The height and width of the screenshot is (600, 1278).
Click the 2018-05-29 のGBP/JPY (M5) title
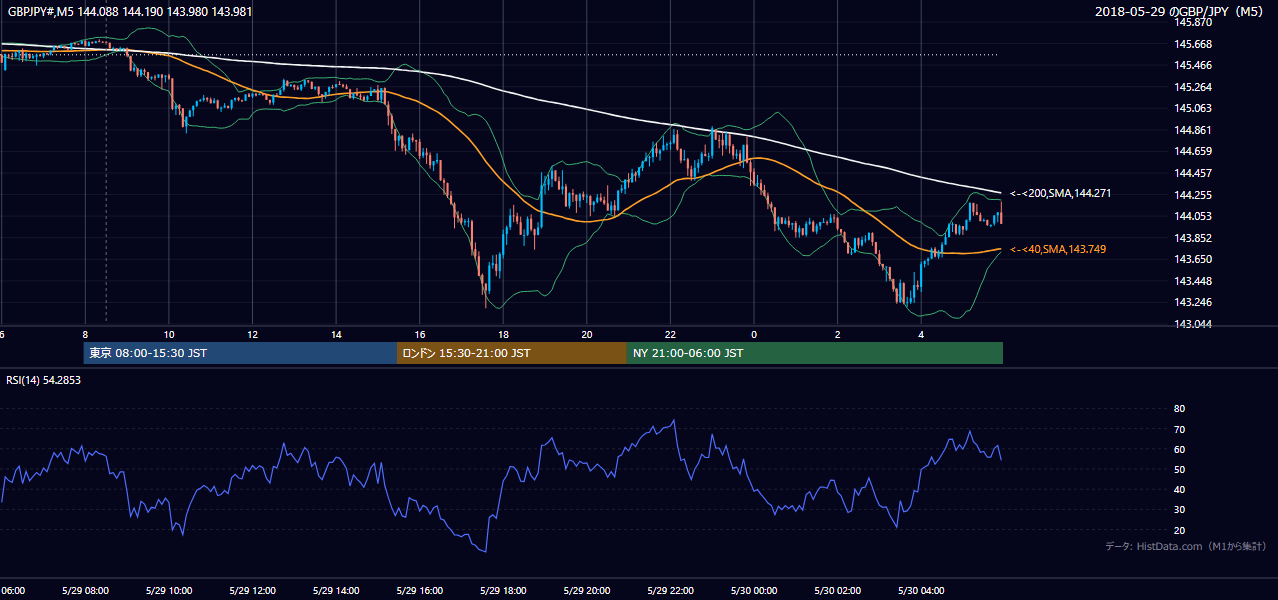[x=1181, y=11]
